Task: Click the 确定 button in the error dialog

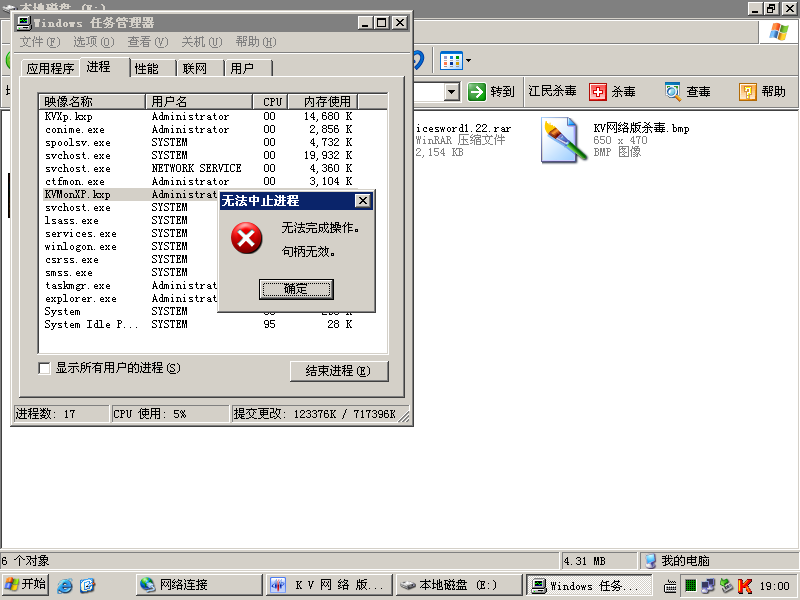Action: tap(296, 289)
